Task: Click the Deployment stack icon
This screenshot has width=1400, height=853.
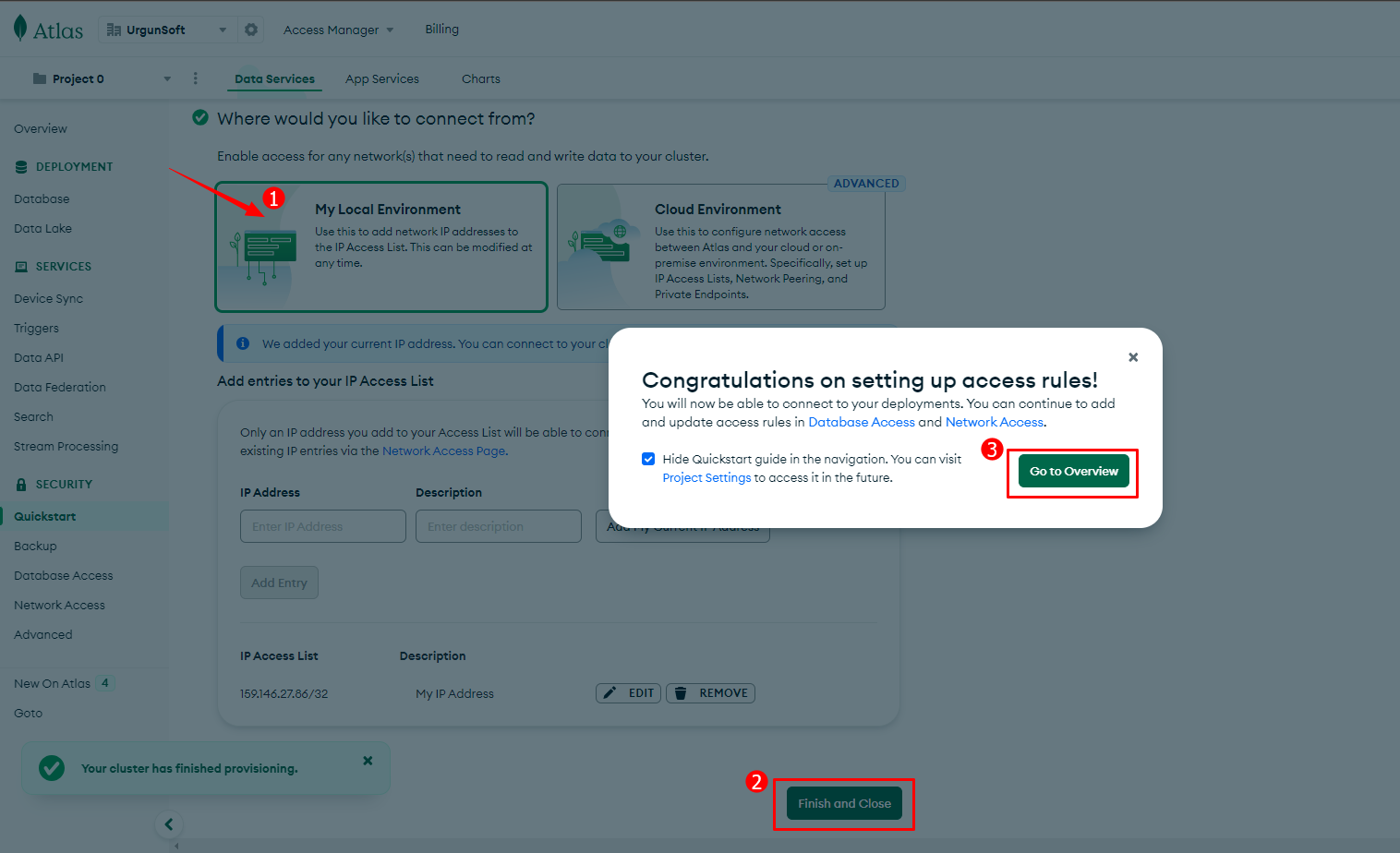Action: 21,167
